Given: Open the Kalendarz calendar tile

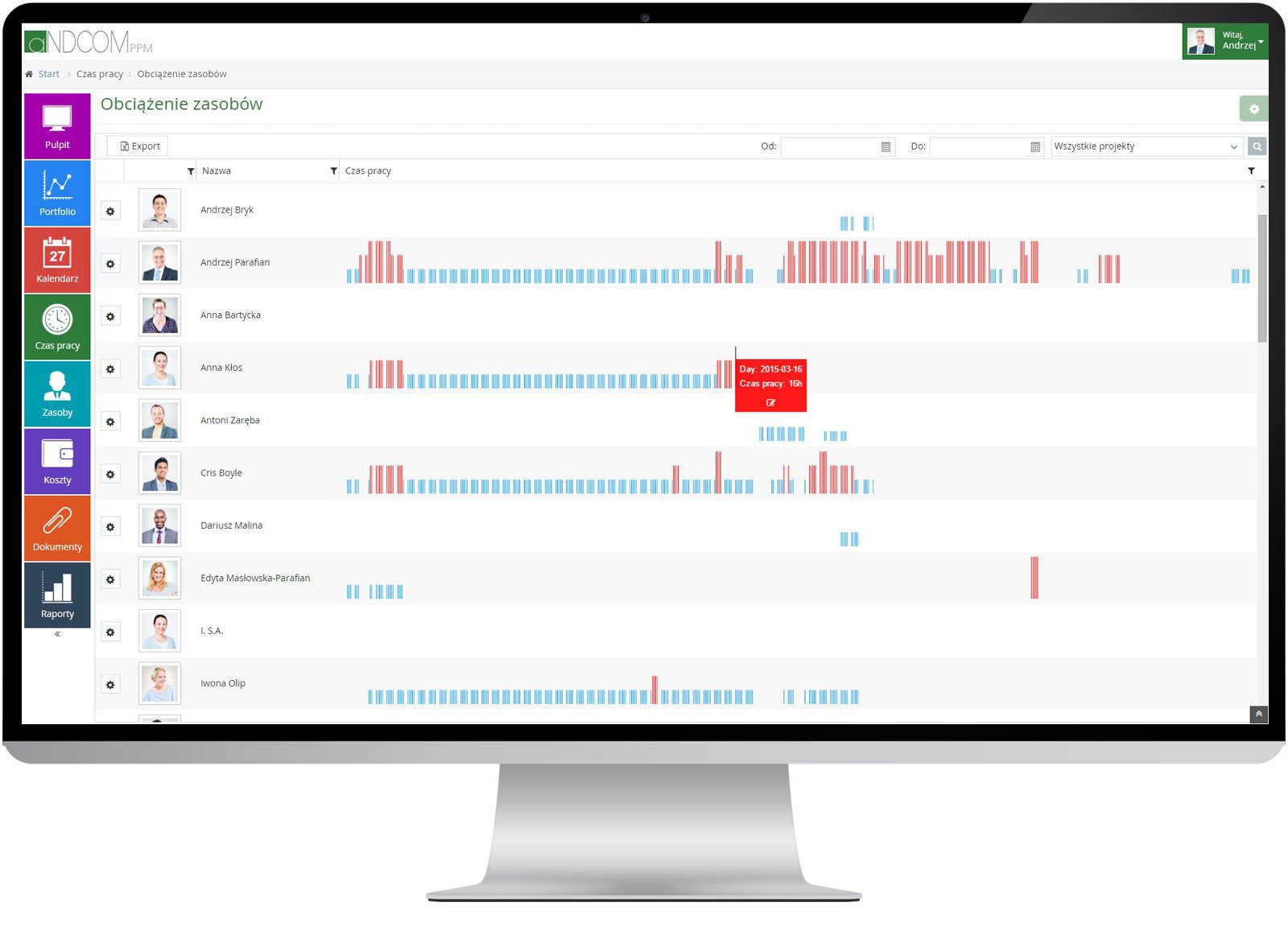Looking at the screenshot, I should tap(57, 260).
